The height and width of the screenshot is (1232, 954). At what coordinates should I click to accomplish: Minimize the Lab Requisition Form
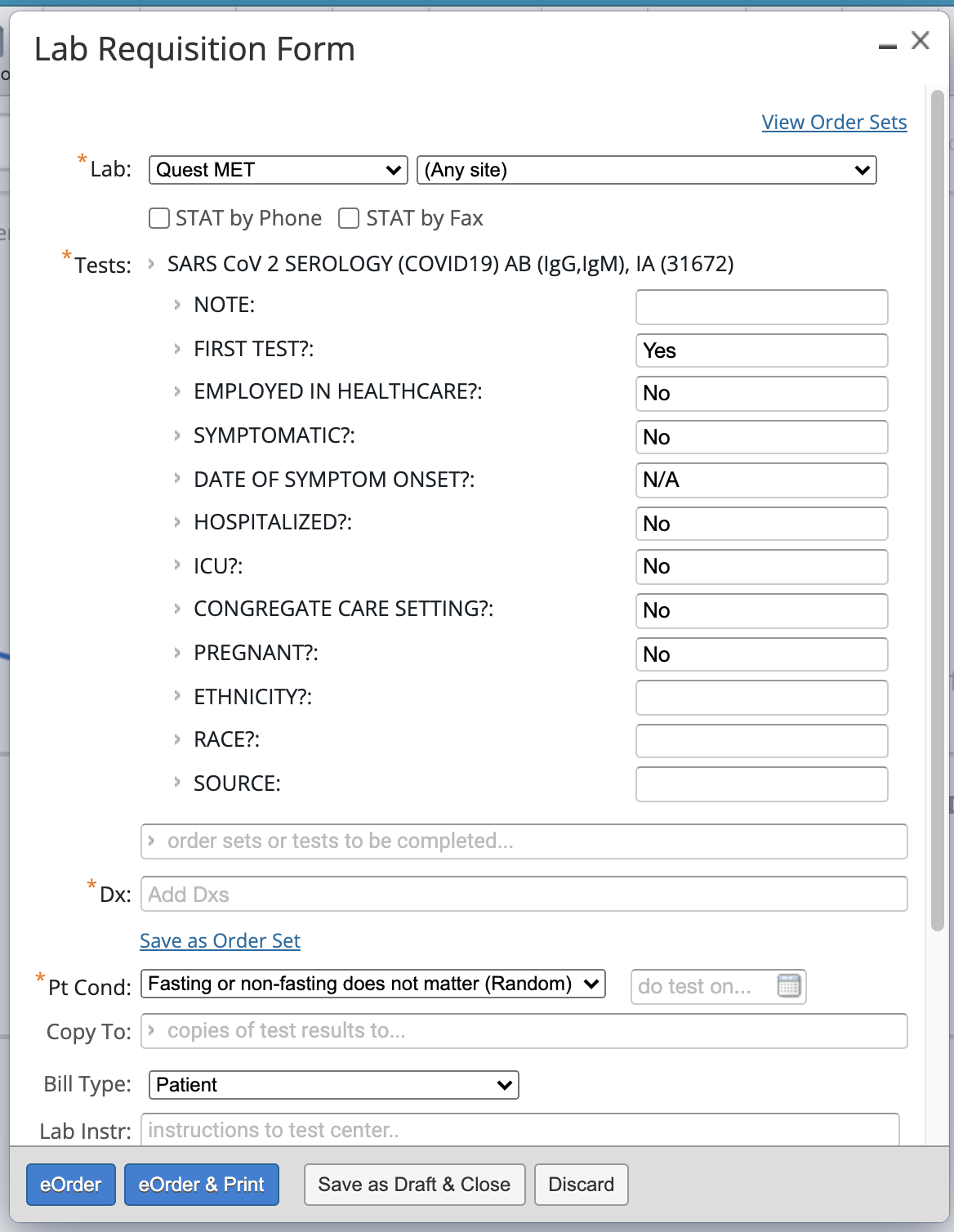[x=886, y=46]
